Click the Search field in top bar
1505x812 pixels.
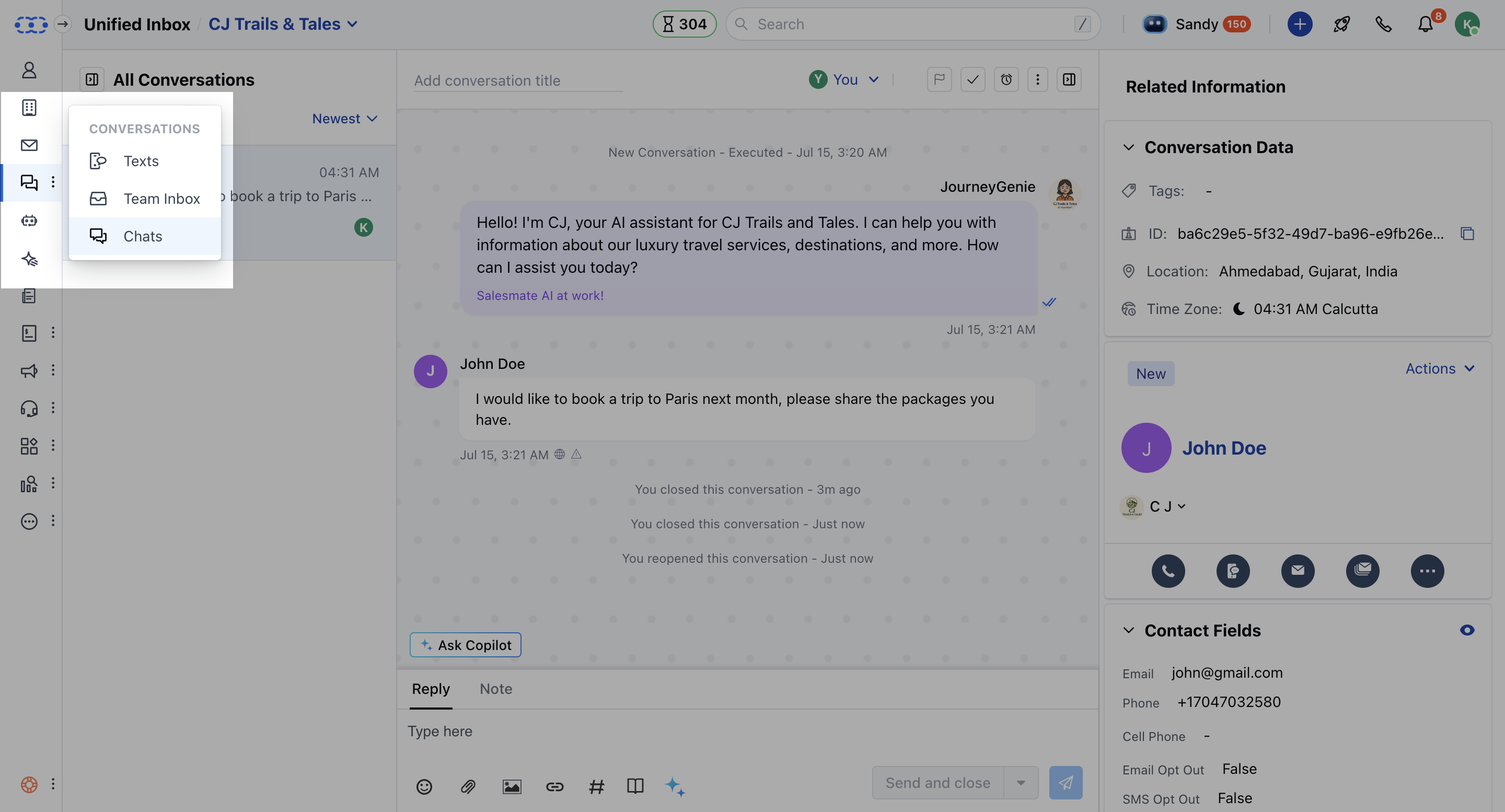click(912, 24)
